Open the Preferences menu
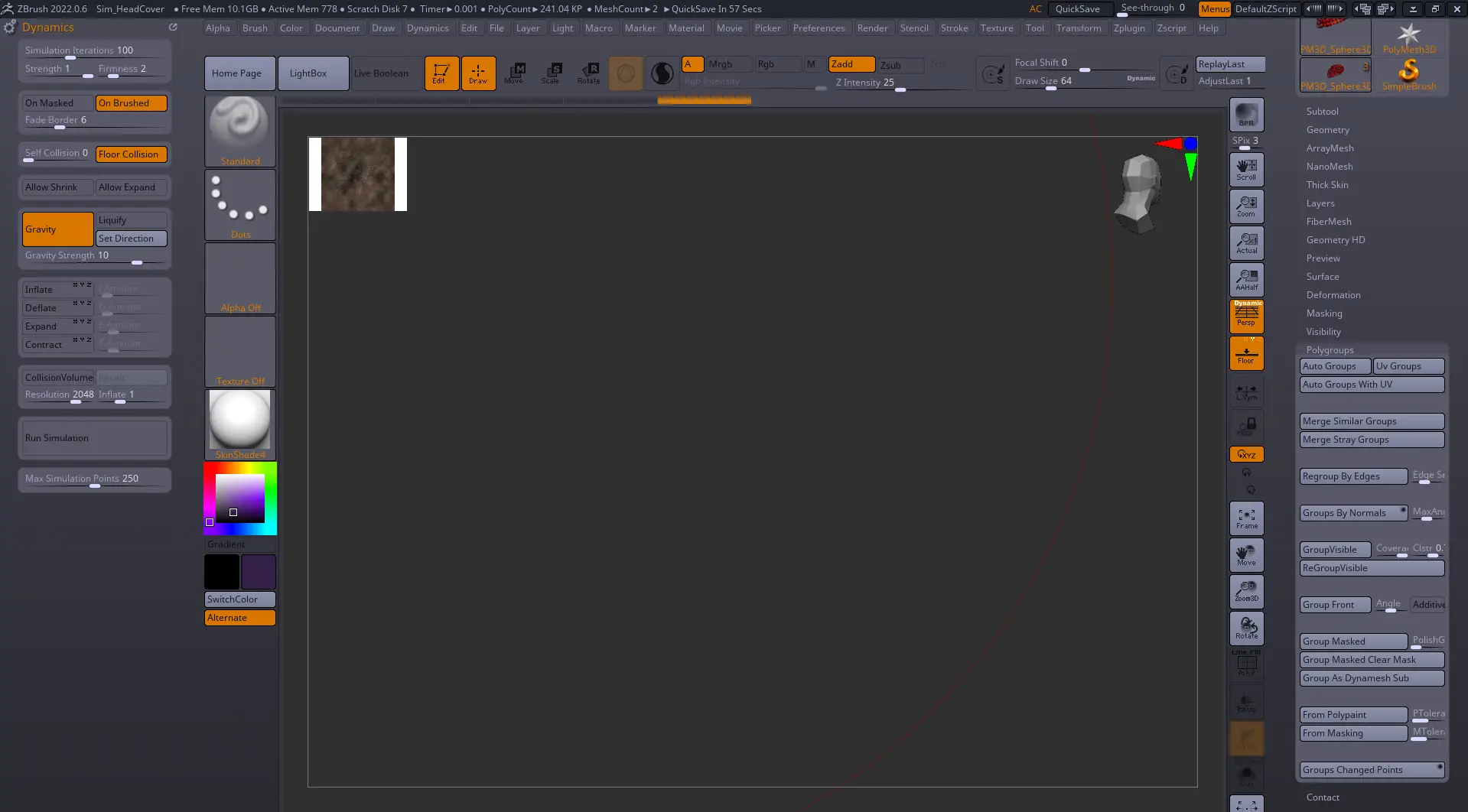Screen dimensions: 1468x812 tap(819, 28)
